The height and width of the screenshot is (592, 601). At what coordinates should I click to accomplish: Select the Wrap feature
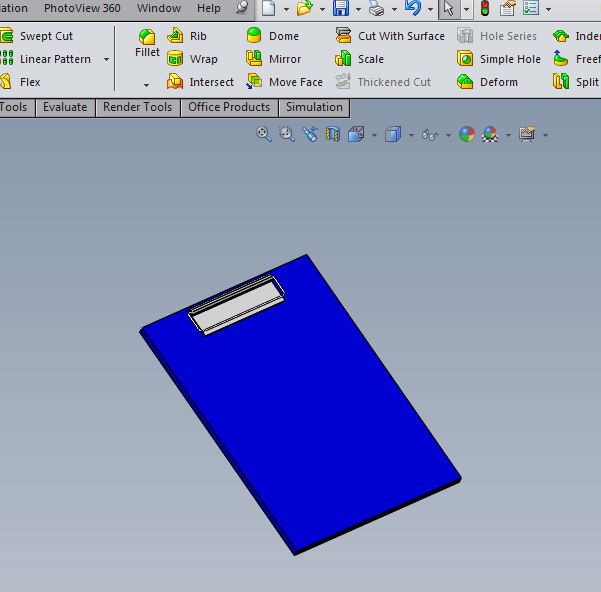pyautogui.click(x=192, y=59)
